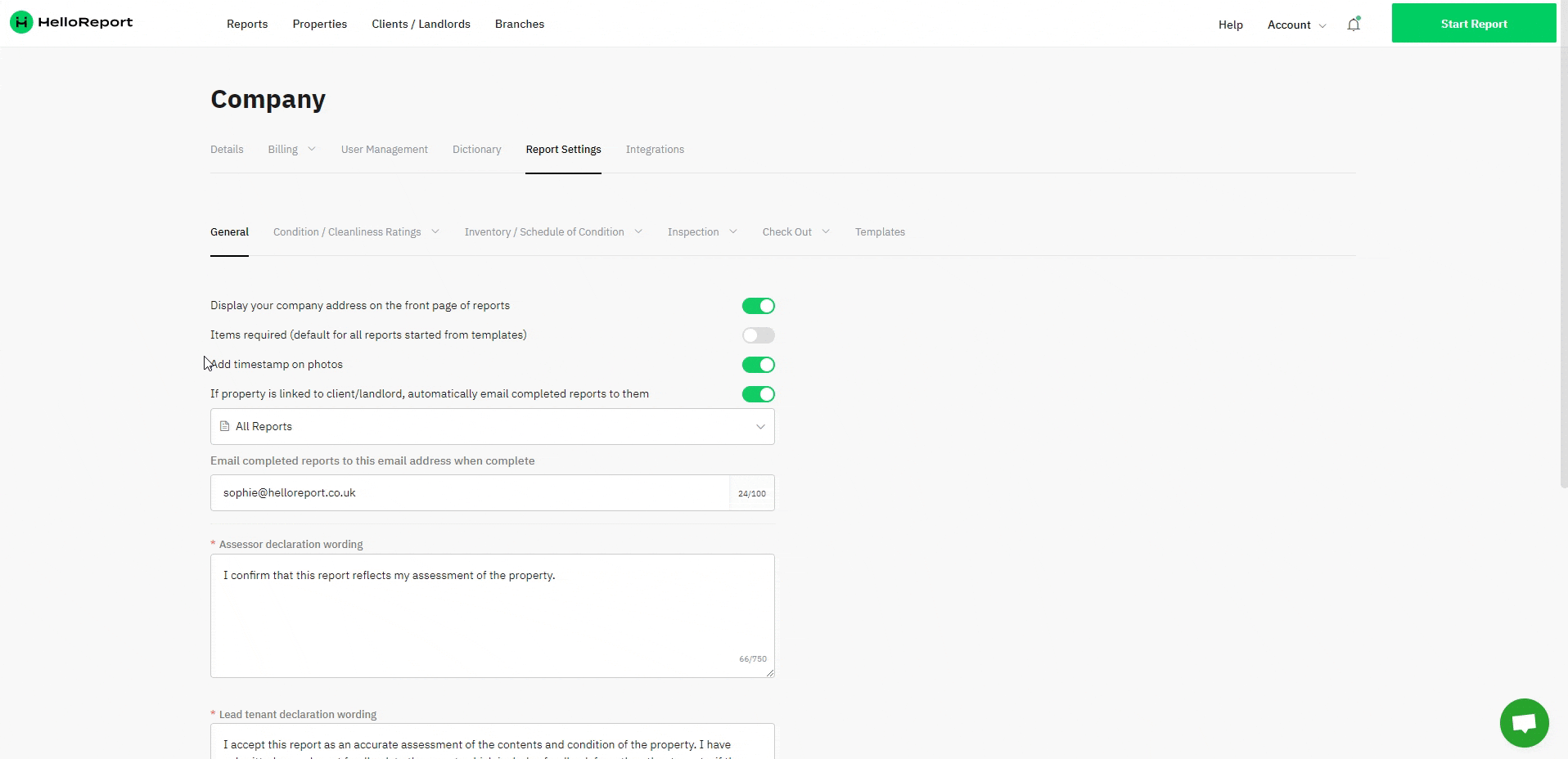Open the notifications bell
This screenshot has height=759, width=1568.
(x=1354, y=25)
